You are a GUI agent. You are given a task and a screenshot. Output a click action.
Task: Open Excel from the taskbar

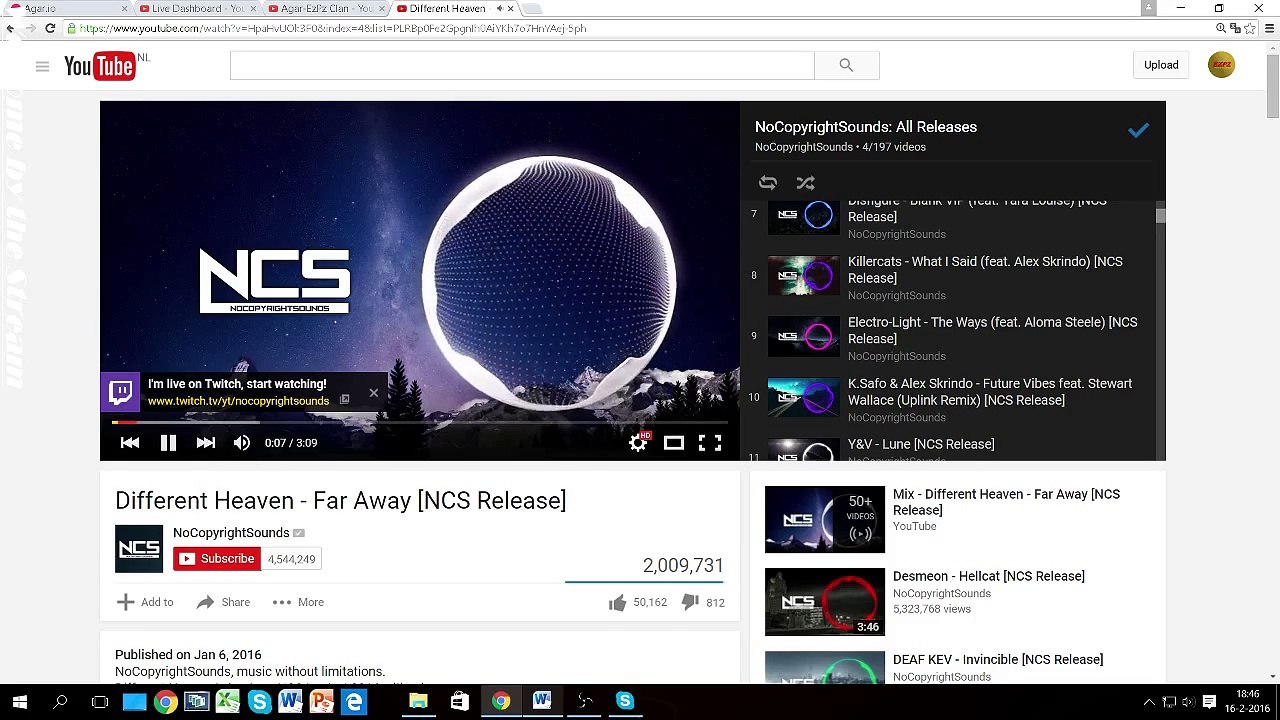(228, 701)
